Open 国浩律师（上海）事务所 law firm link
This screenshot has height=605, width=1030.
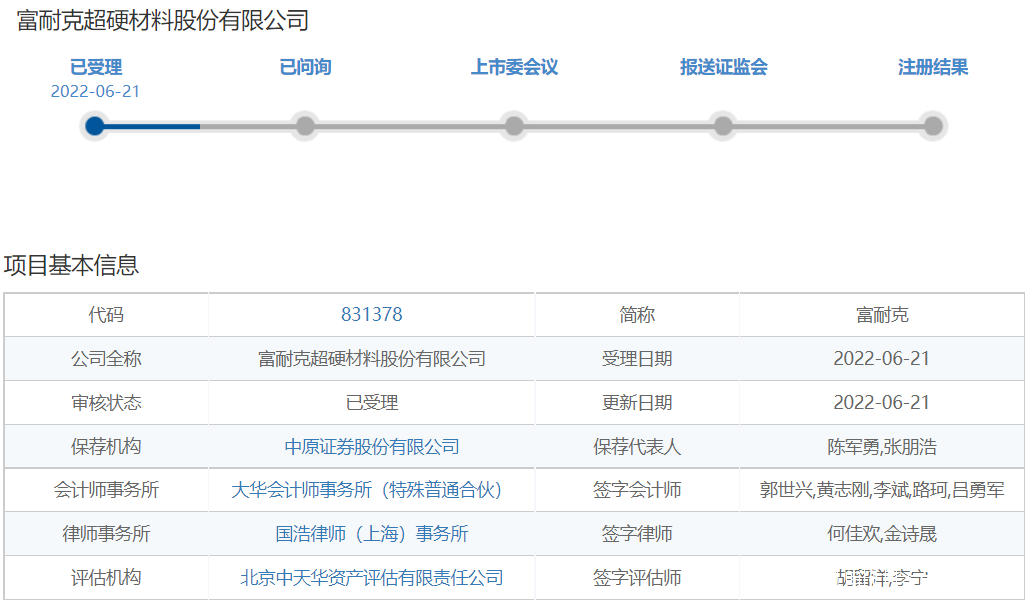[372, 534]
